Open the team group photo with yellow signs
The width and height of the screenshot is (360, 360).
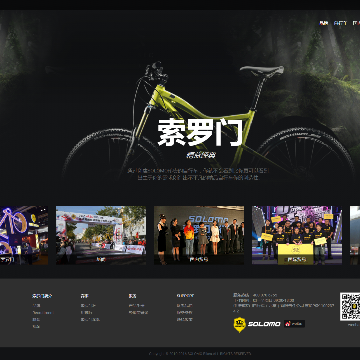pos(297,235)
